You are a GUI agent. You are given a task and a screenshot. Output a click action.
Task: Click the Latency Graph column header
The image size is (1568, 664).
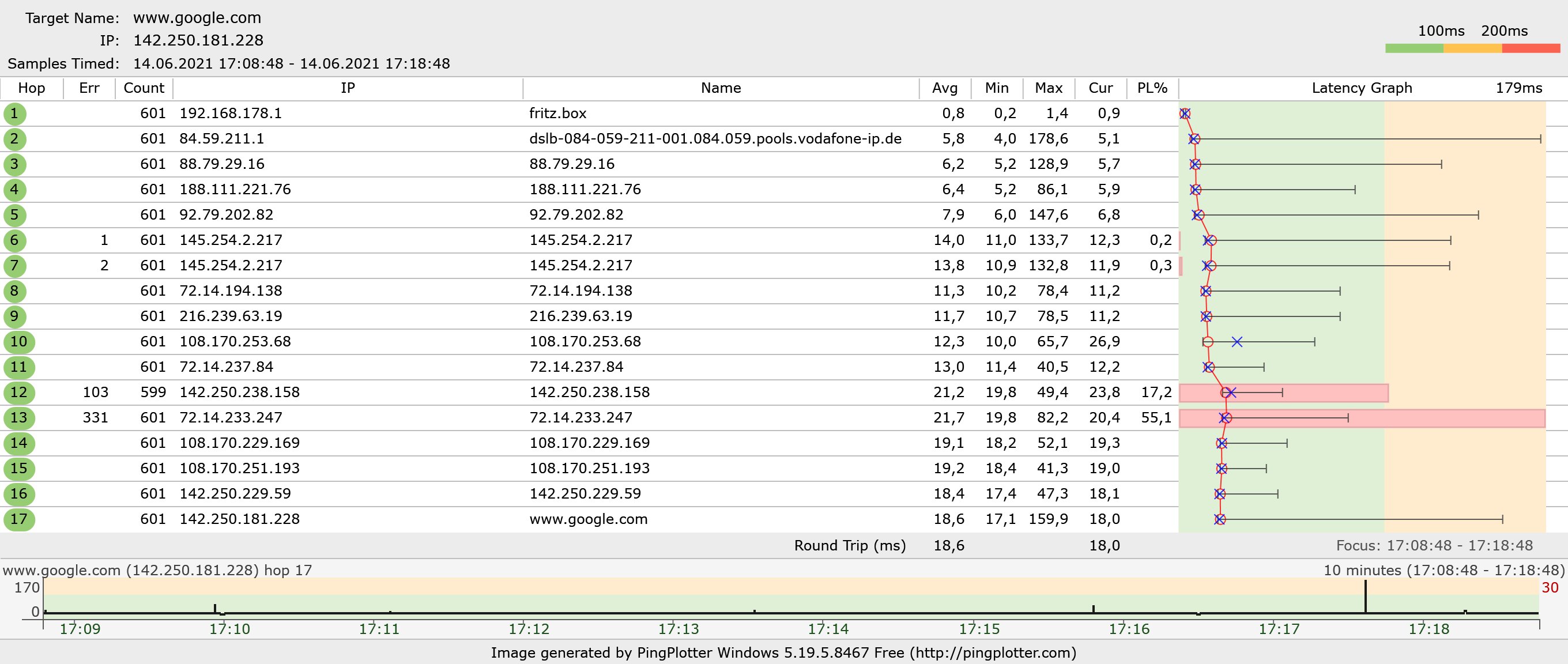pos(1362,88)
